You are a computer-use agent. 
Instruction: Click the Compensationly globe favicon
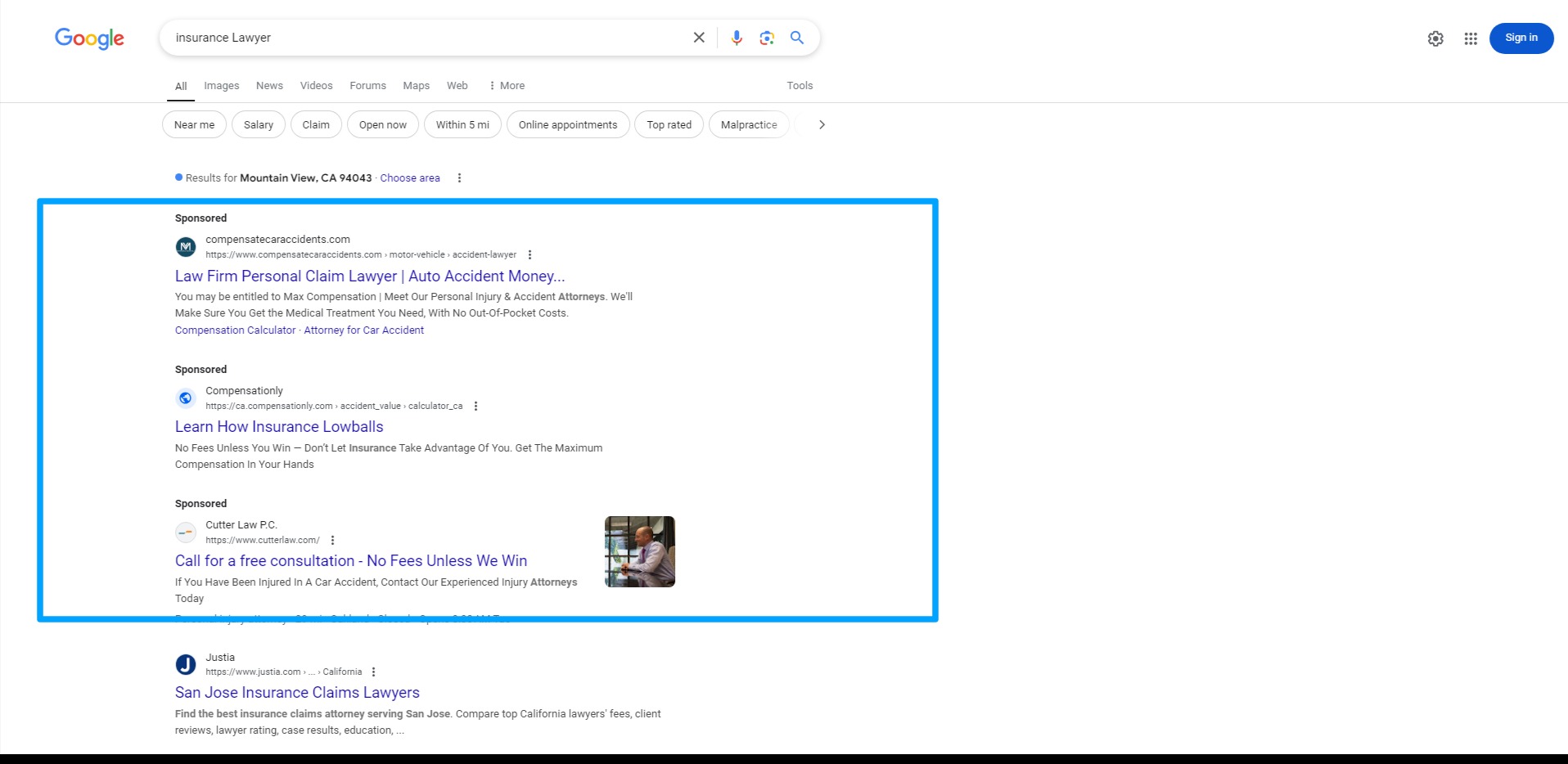point(186,398)
